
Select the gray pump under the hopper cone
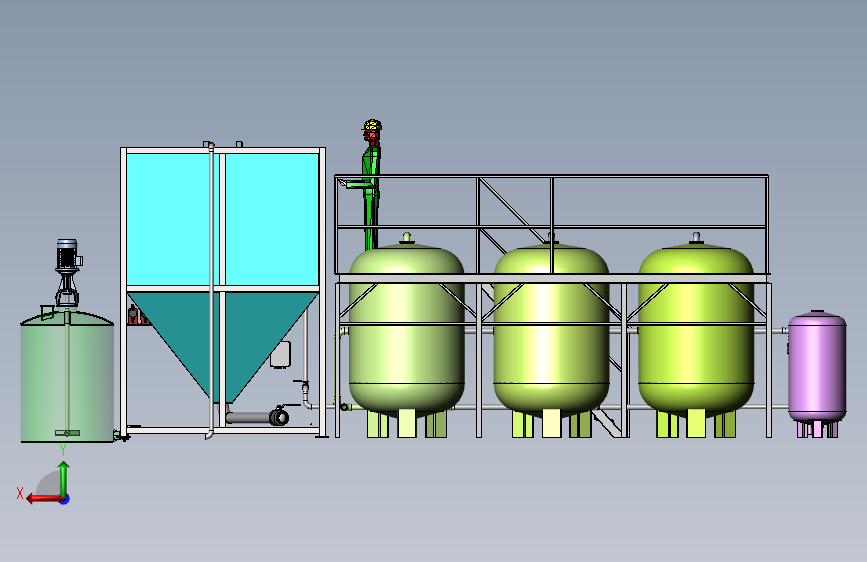tap(258, 417)
